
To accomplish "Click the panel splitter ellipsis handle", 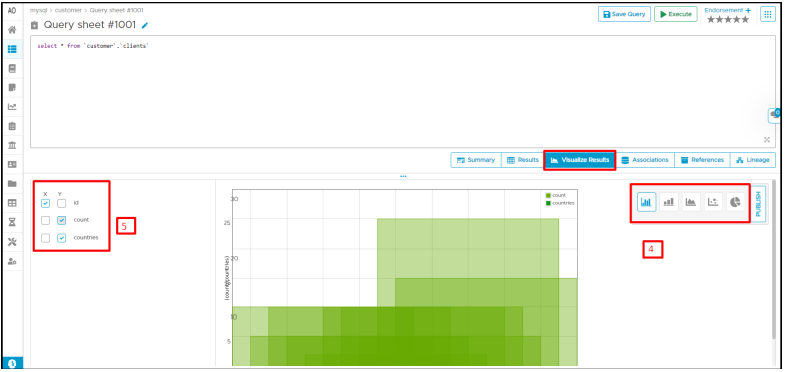I will coord(403,176).
